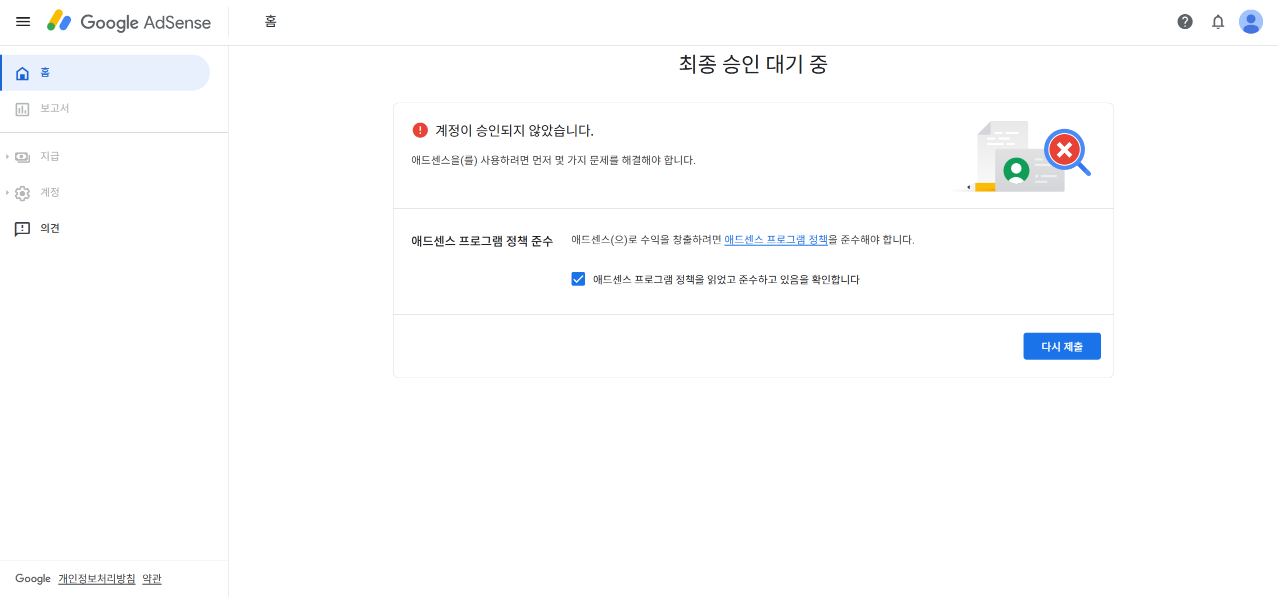Open the notifications bell
This screenshot has height=610, width=1282.
click(x=1217, y=21)
